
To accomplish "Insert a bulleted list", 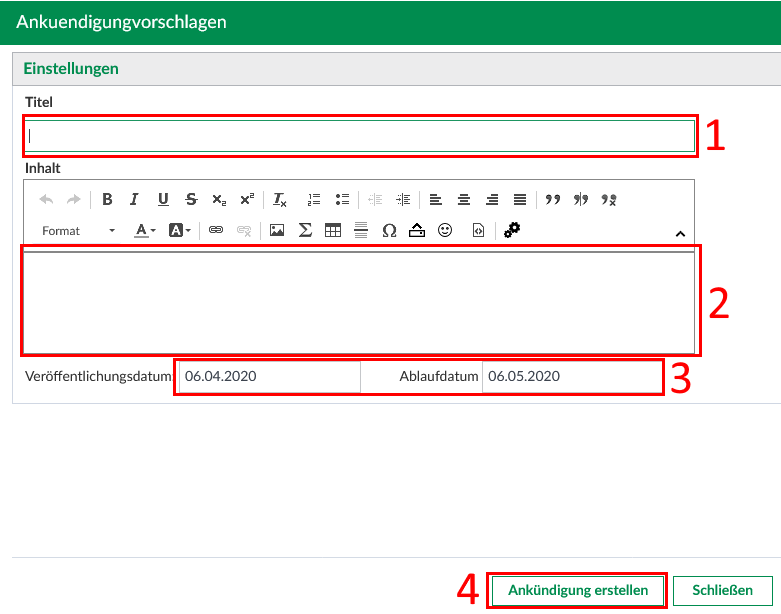I will click(x=342, y=199).
